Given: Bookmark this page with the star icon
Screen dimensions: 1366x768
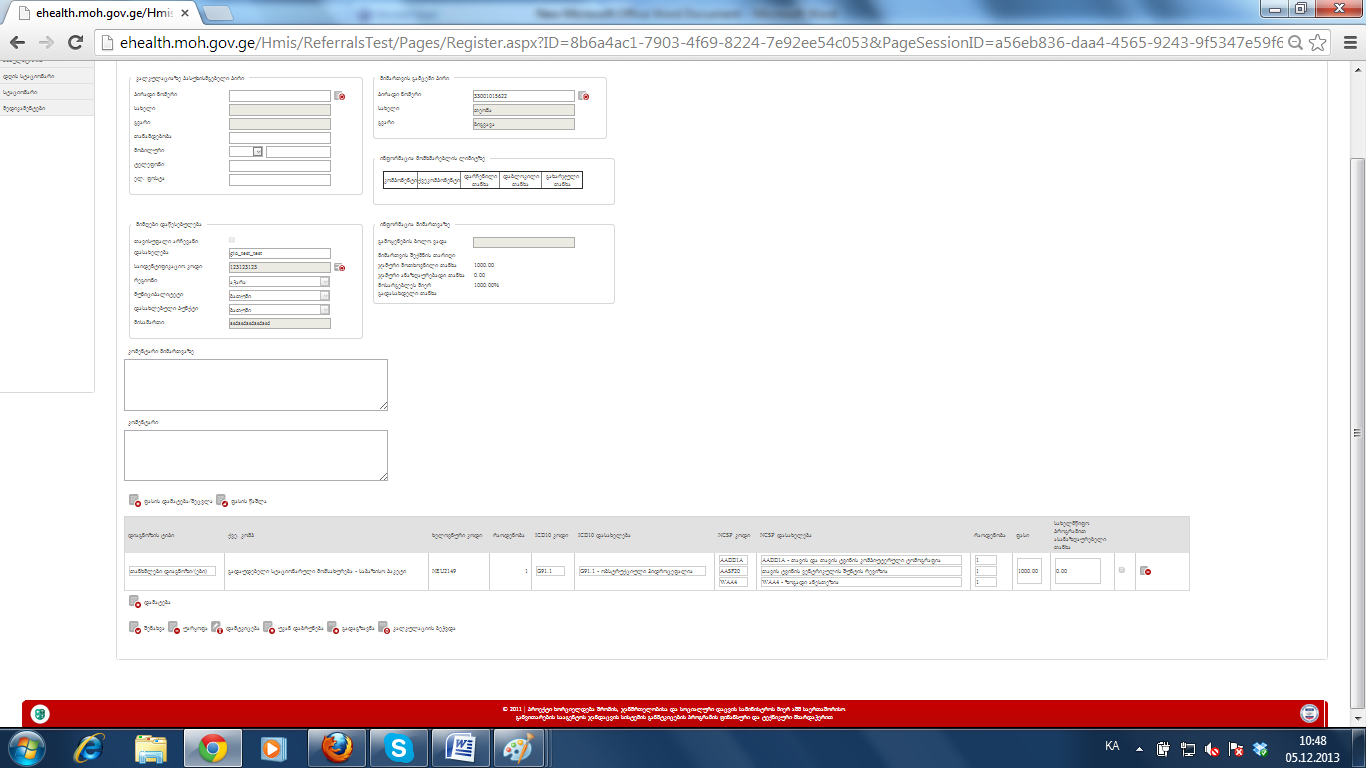Looking at the screenshot, I should point(1318,43).
